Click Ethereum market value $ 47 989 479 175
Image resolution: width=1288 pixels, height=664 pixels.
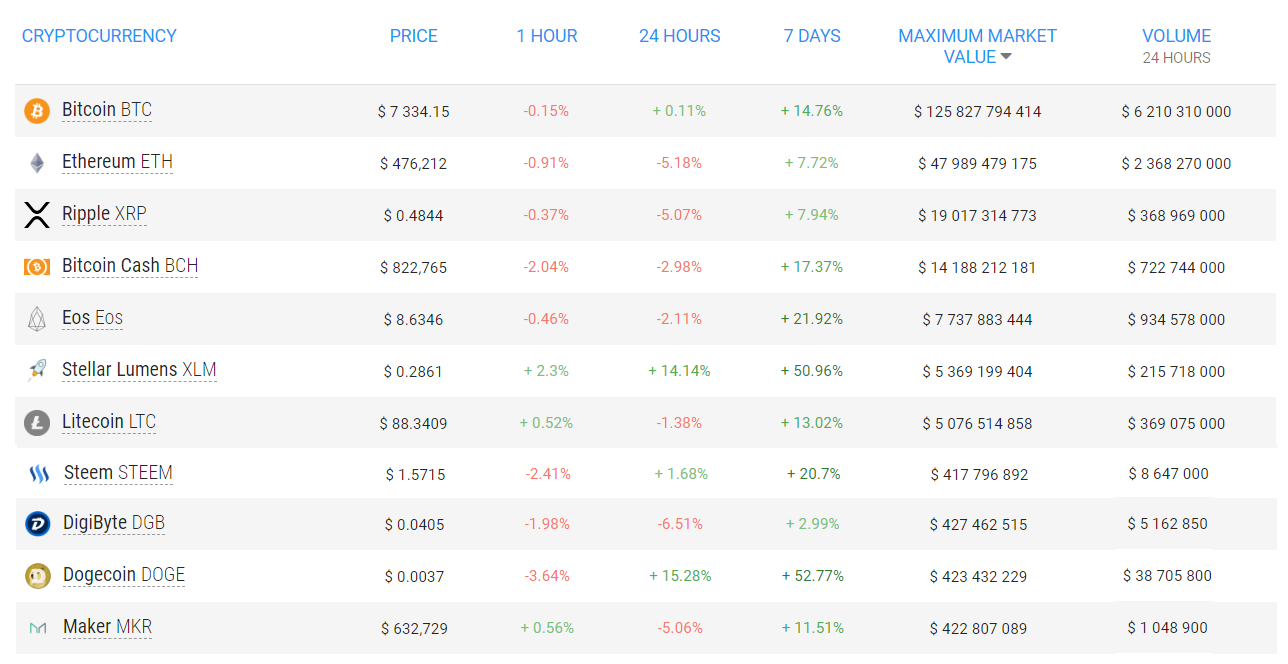[x=978, y=164]
